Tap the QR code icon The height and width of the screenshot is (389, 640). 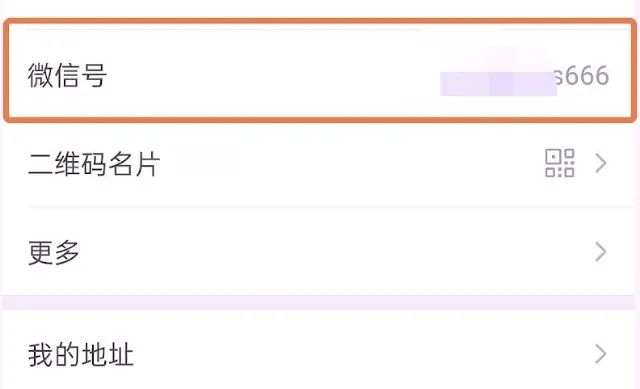[x=560, y=163]
